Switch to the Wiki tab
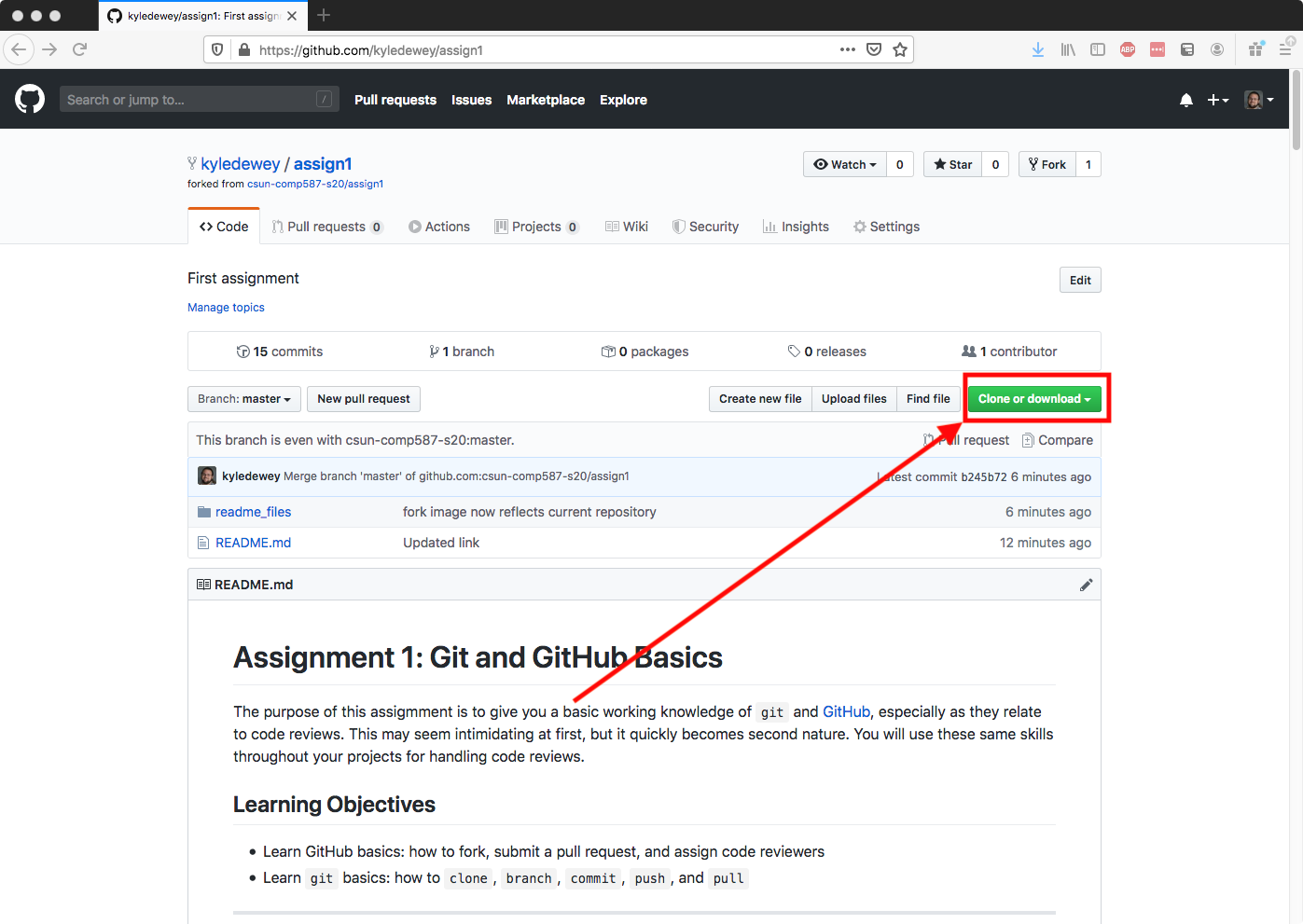The width and height of the screenshot is (1303, 924). [627, 227]
